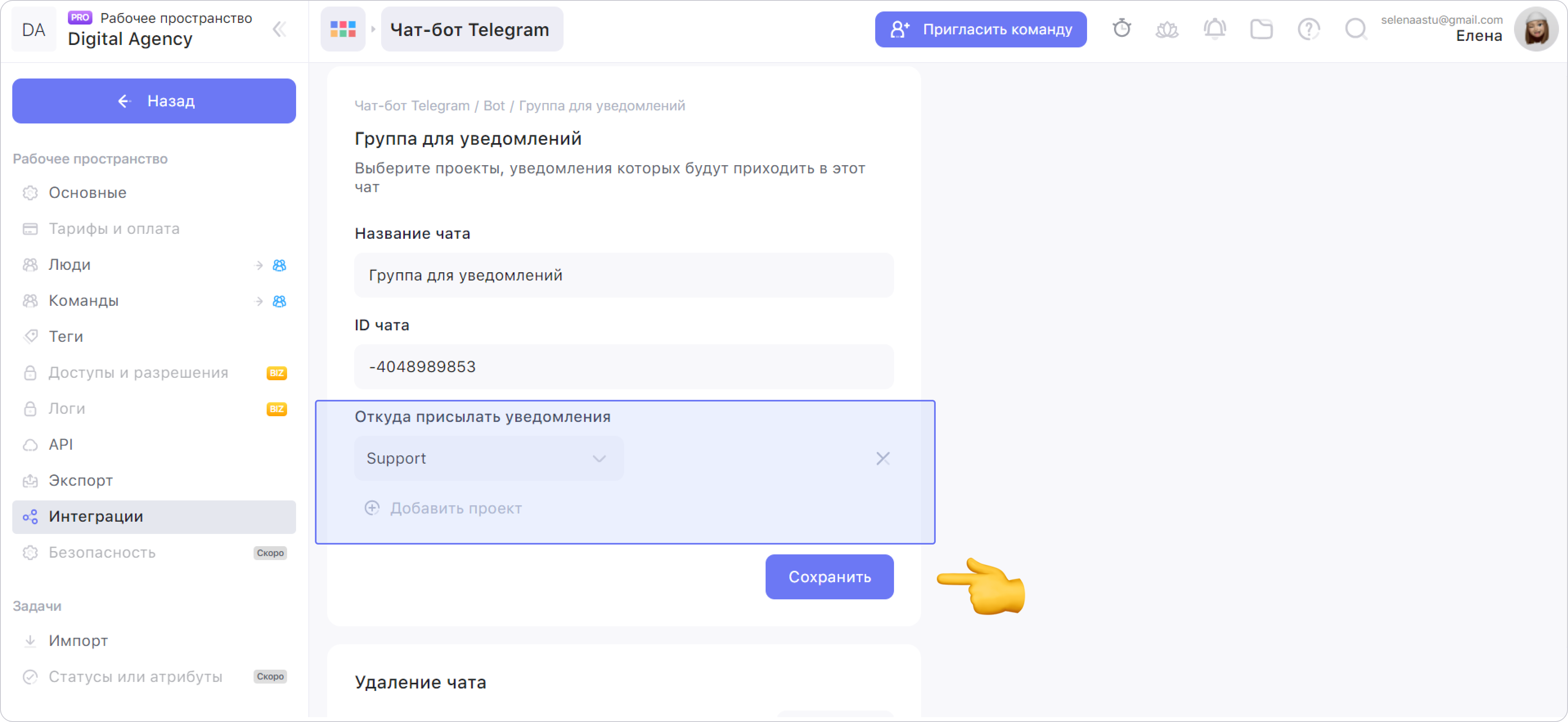Click Группа для уведомлений breadcrumb
This screenshot has width=1568, height=722.
(601, 106)
